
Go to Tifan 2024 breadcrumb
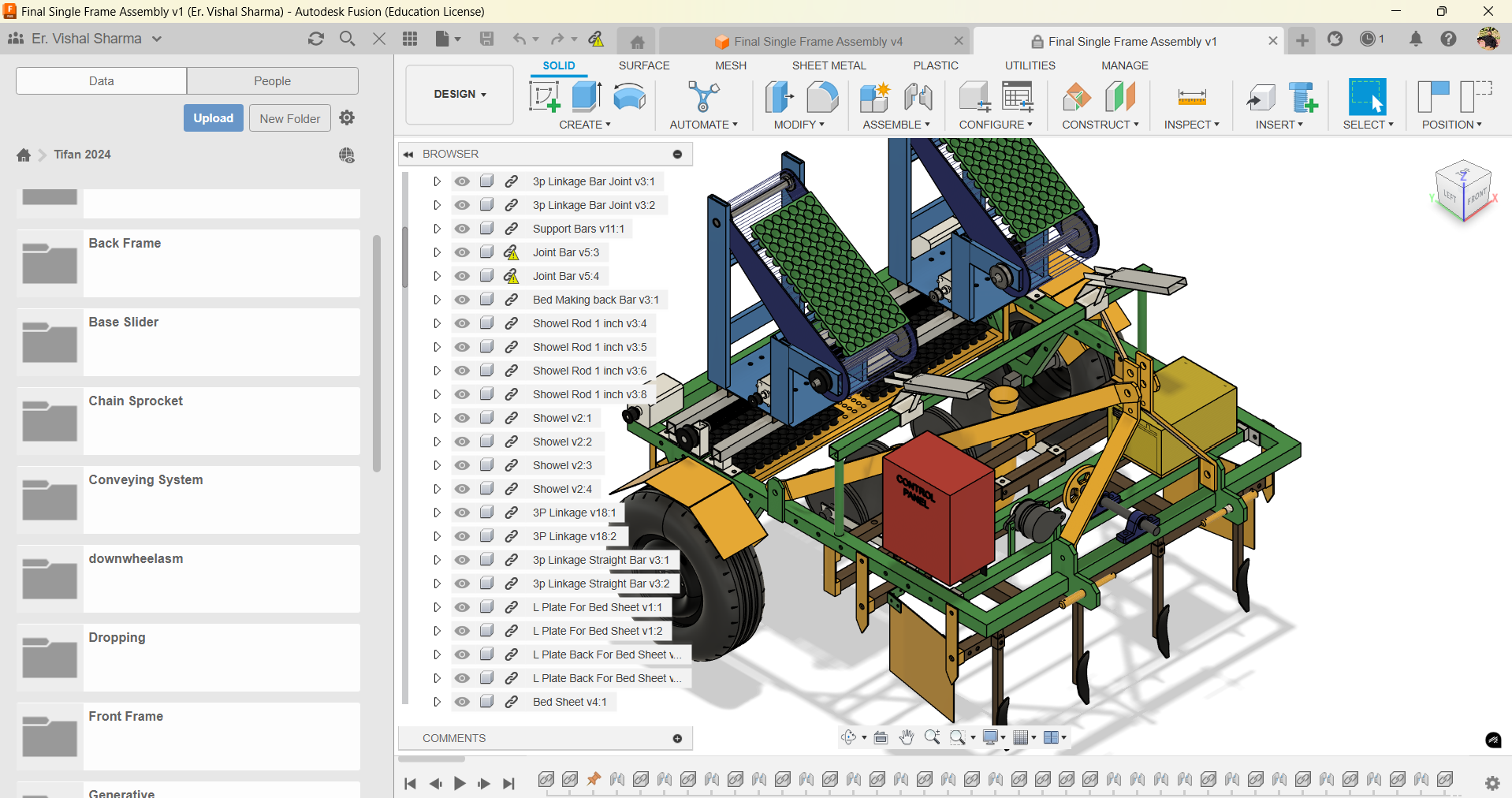pos(83,155)
